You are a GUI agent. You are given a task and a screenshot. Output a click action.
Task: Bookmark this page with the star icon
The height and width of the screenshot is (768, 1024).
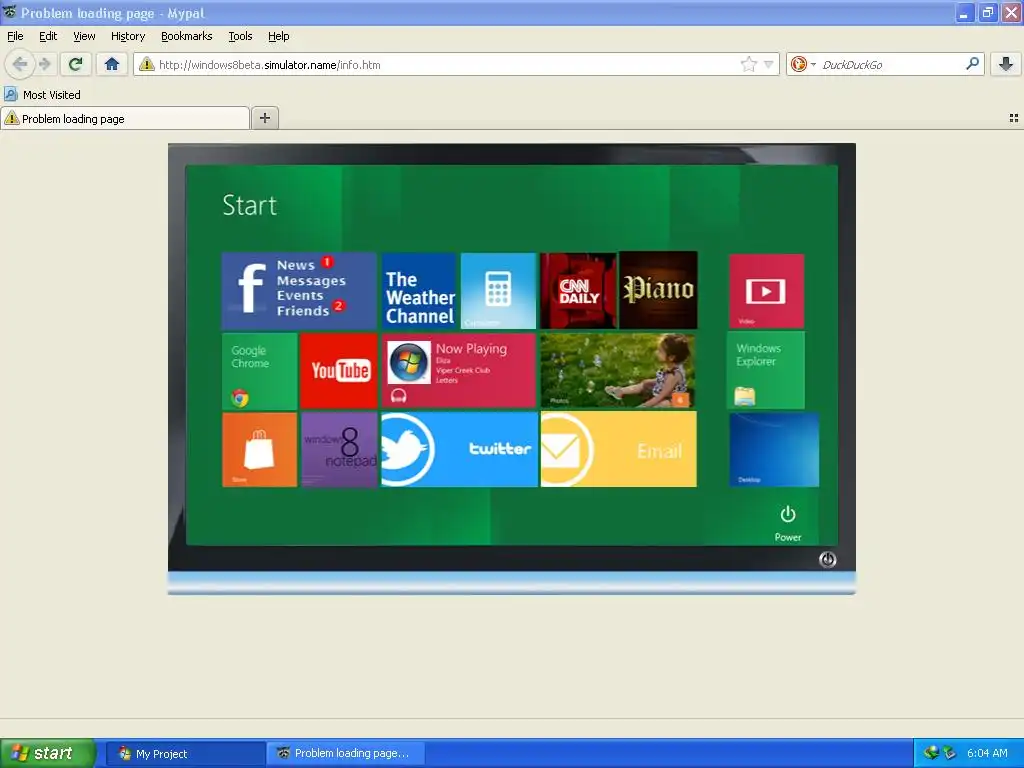click(748, 64)
